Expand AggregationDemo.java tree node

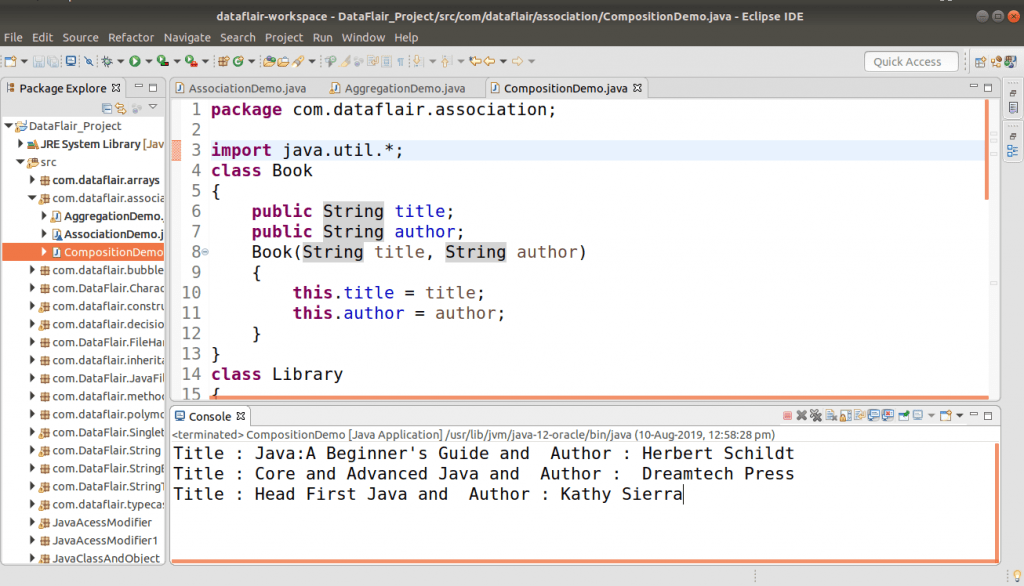pos(44,216)
